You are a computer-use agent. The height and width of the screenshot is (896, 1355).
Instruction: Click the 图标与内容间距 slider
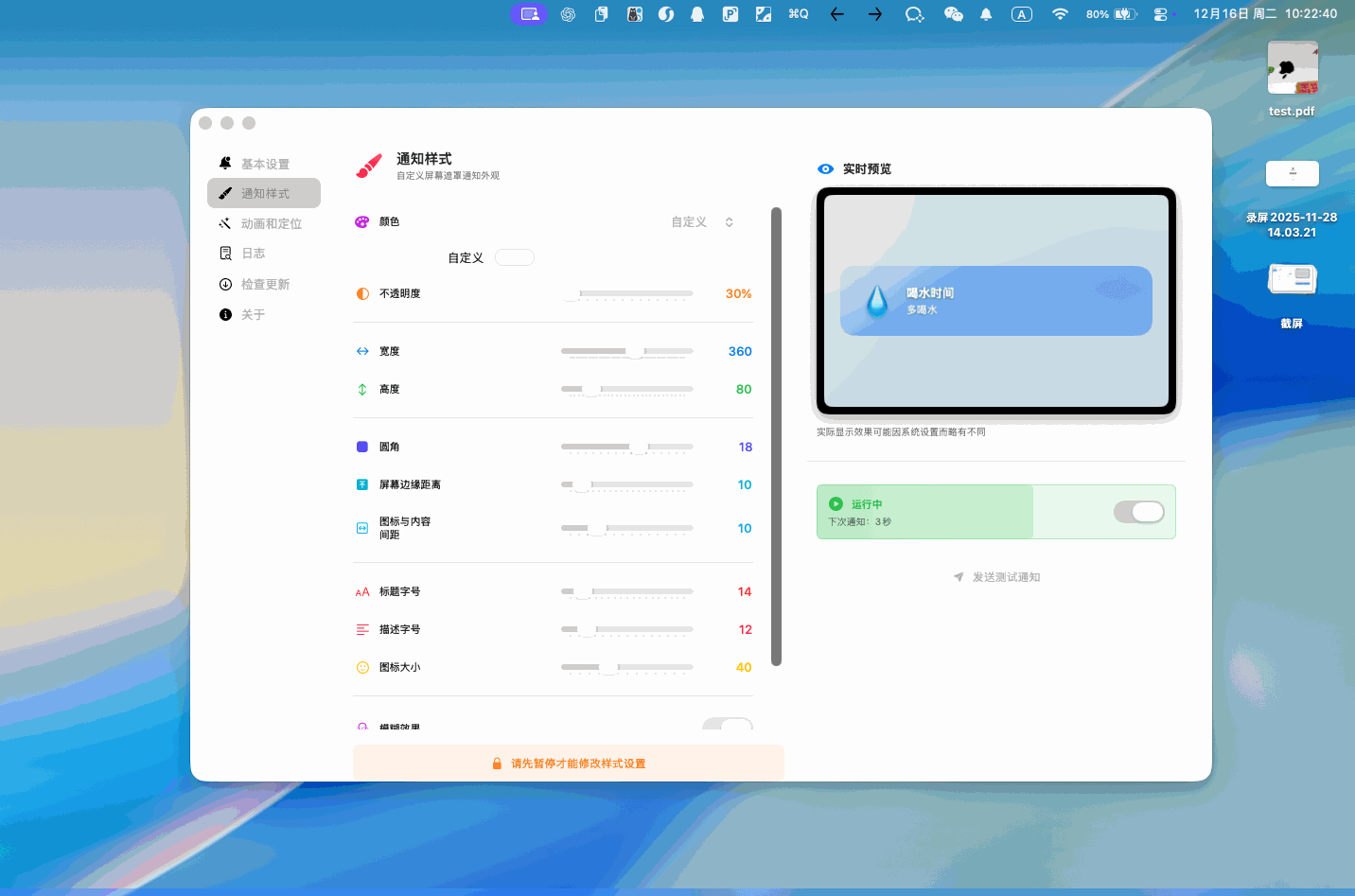[x=627, y=528]
